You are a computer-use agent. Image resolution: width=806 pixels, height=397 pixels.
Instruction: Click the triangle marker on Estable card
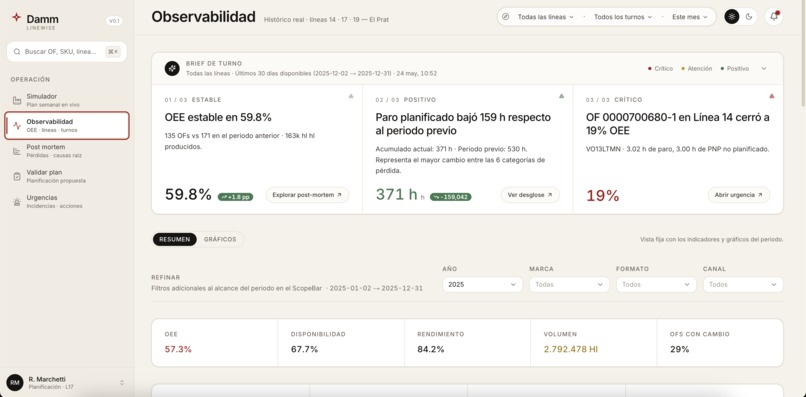[351, 96]
